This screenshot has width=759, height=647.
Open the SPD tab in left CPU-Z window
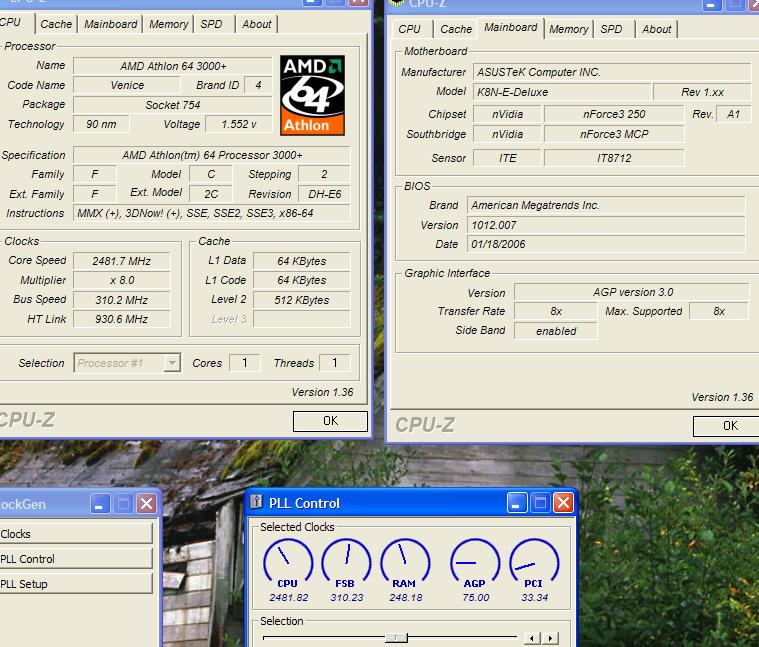212,24
